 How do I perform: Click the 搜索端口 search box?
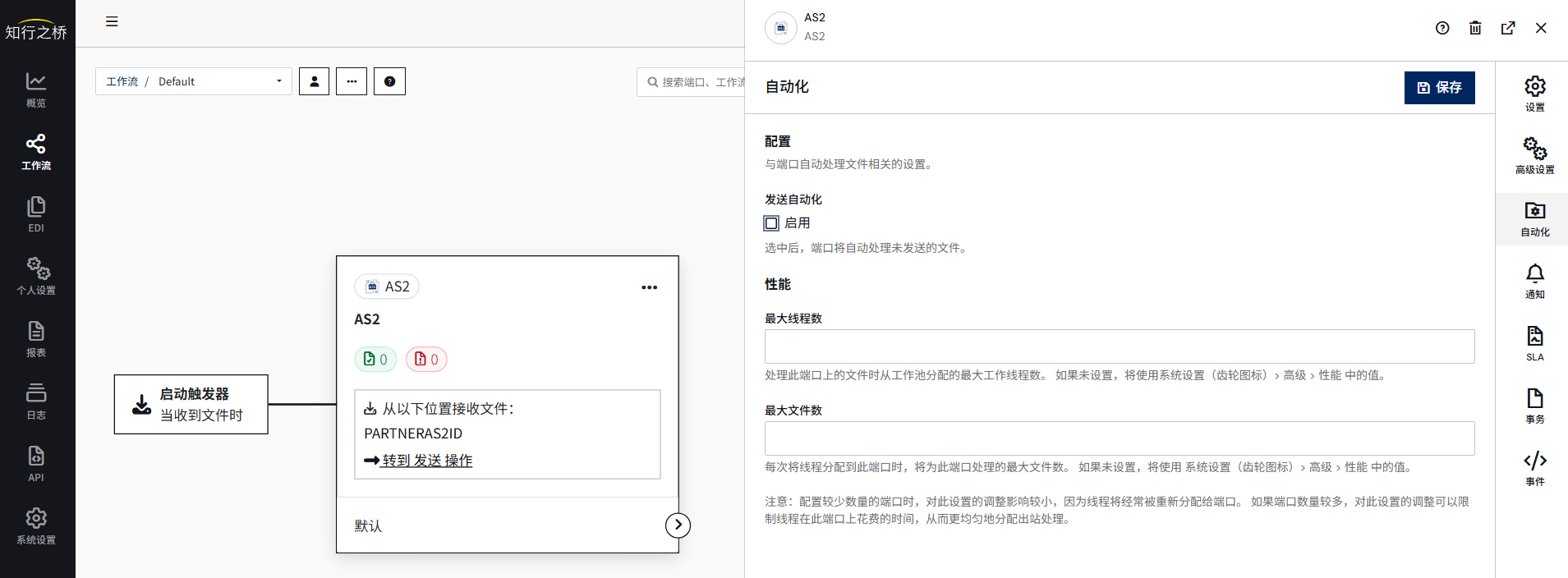point(692,82)
